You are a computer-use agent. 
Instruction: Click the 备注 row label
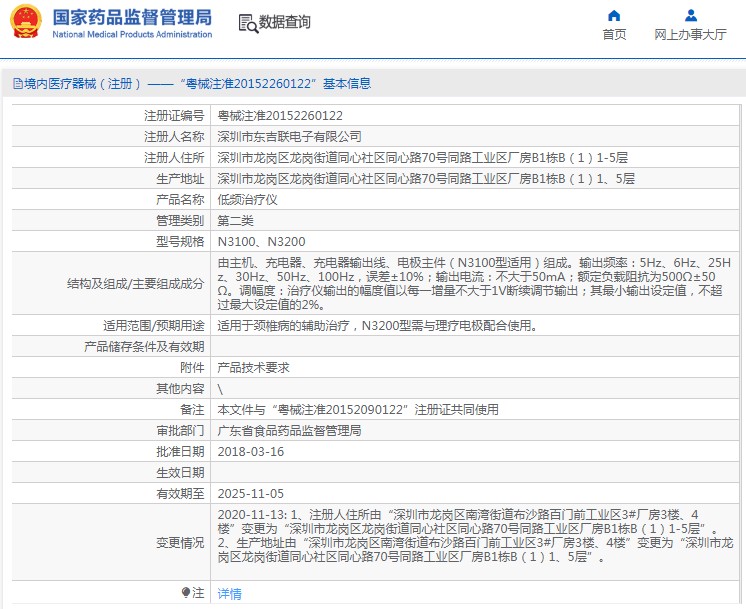tap(192, 409)
